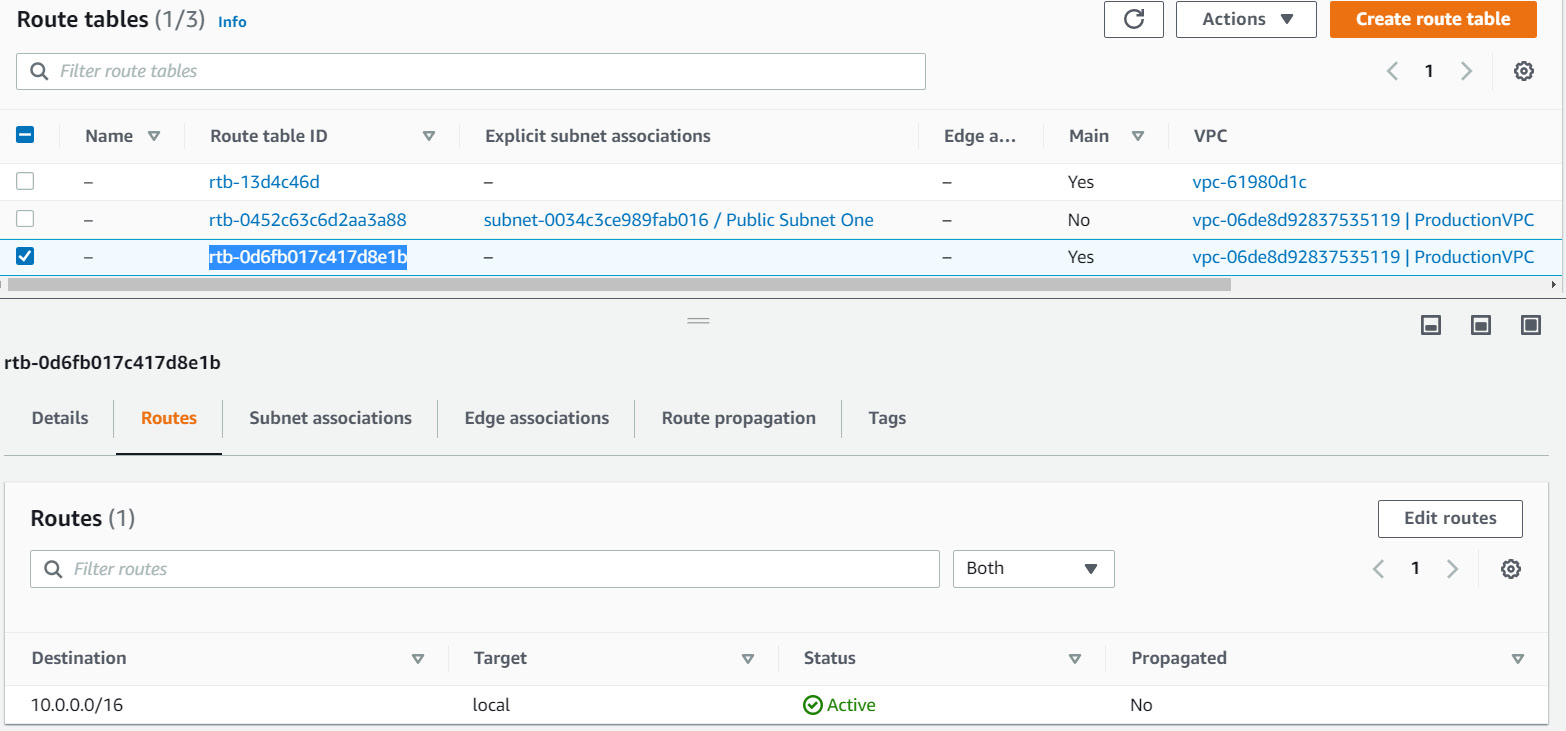Open the Actions dropdown menu
Image resolution: width=1566 pixels, height=731 pixels.
[x=1246, y=19]
